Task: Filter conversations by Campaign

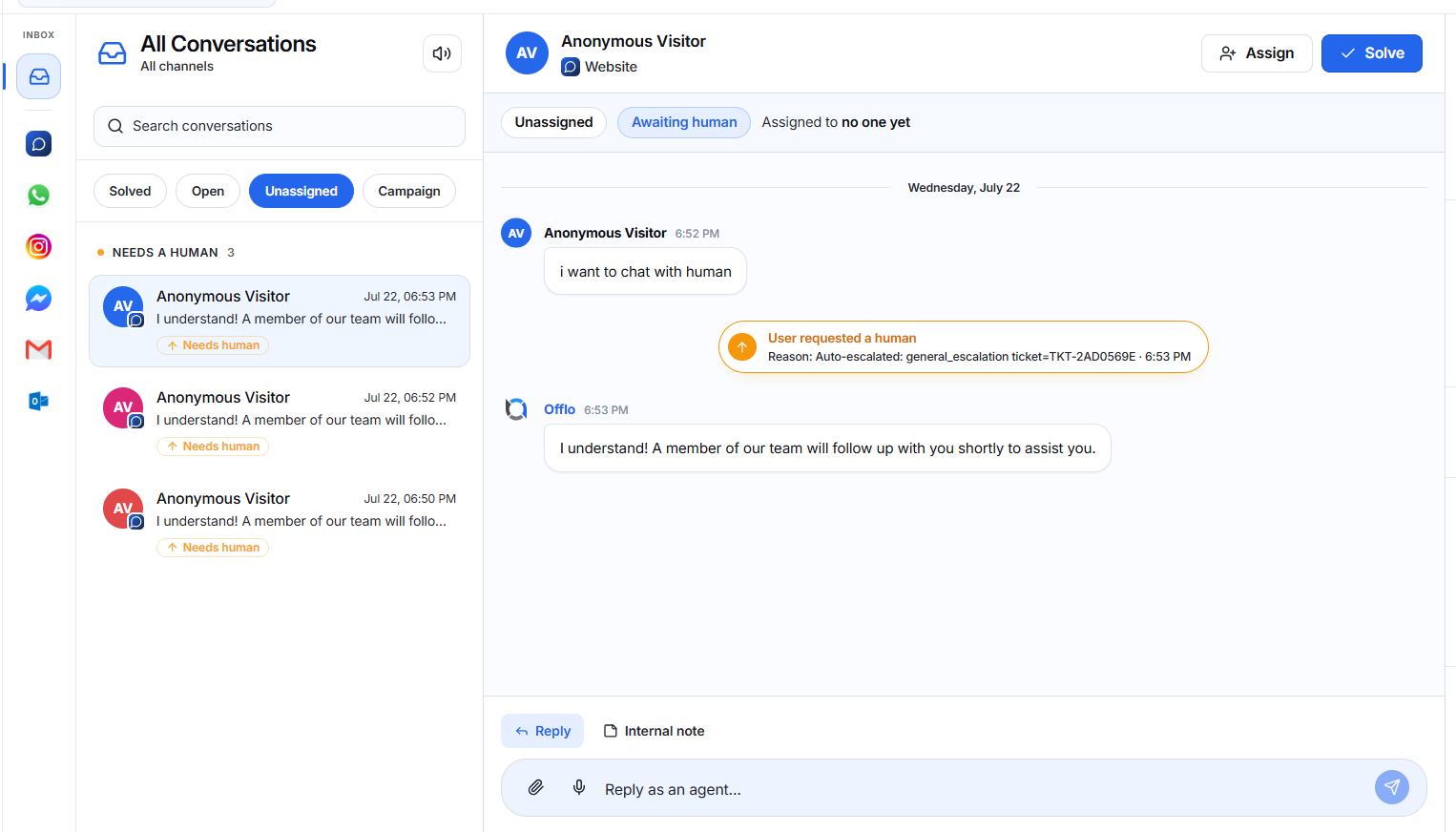Action: pyautogui.click(x=409, y=191)
